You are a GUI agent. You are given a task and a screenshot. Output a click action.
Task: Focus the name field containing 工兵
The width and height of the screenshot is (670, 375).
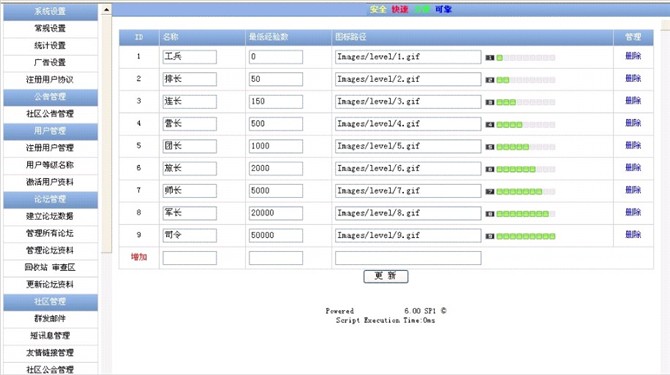point(190,57)
